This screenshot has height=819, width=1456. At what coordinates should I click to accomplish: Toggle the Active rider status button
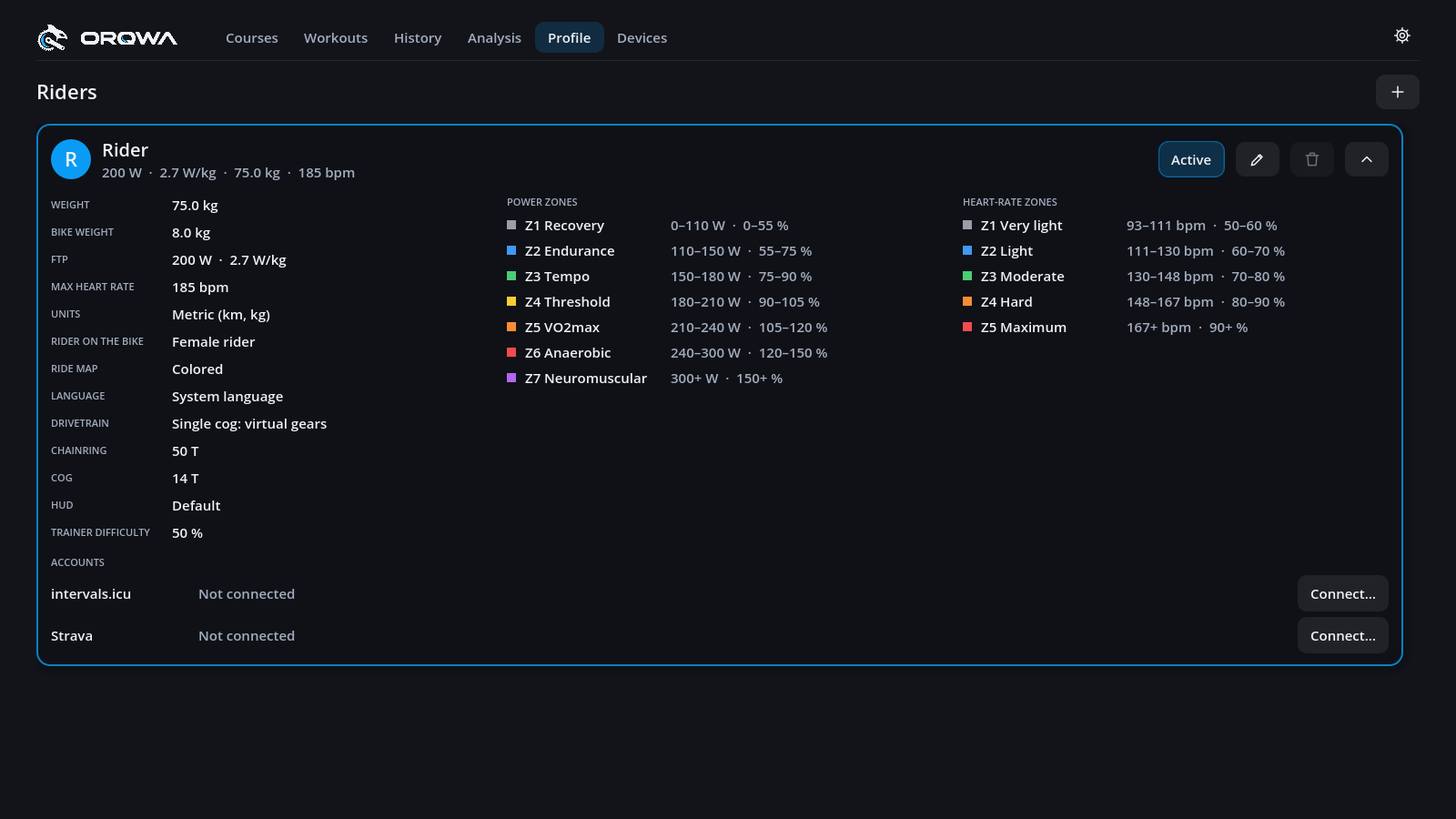click(1191, 159)
